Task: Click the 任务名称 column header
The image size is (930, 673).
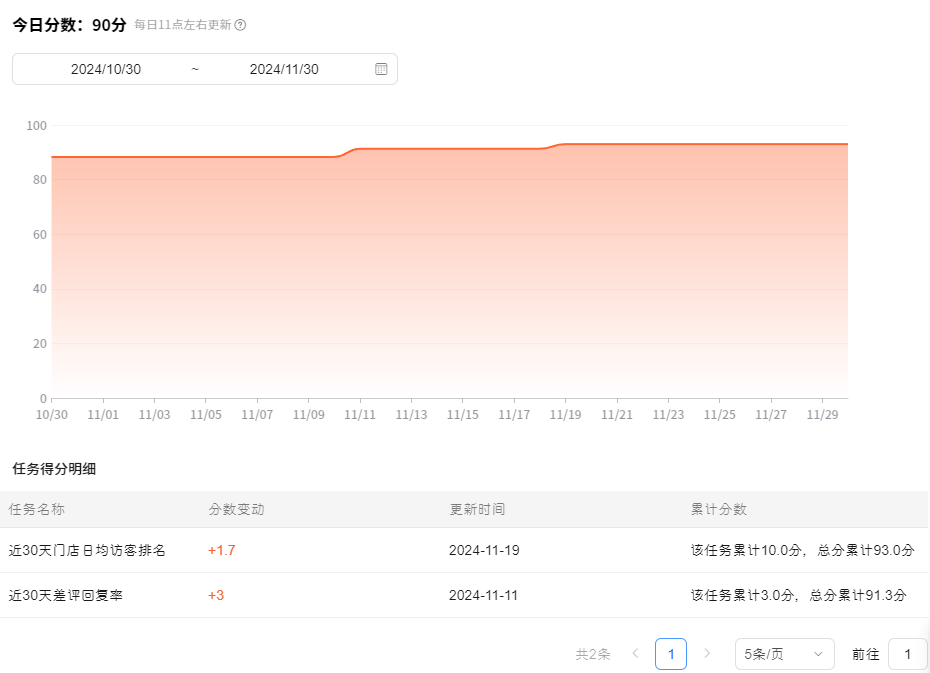Action: tap(37, 509)
